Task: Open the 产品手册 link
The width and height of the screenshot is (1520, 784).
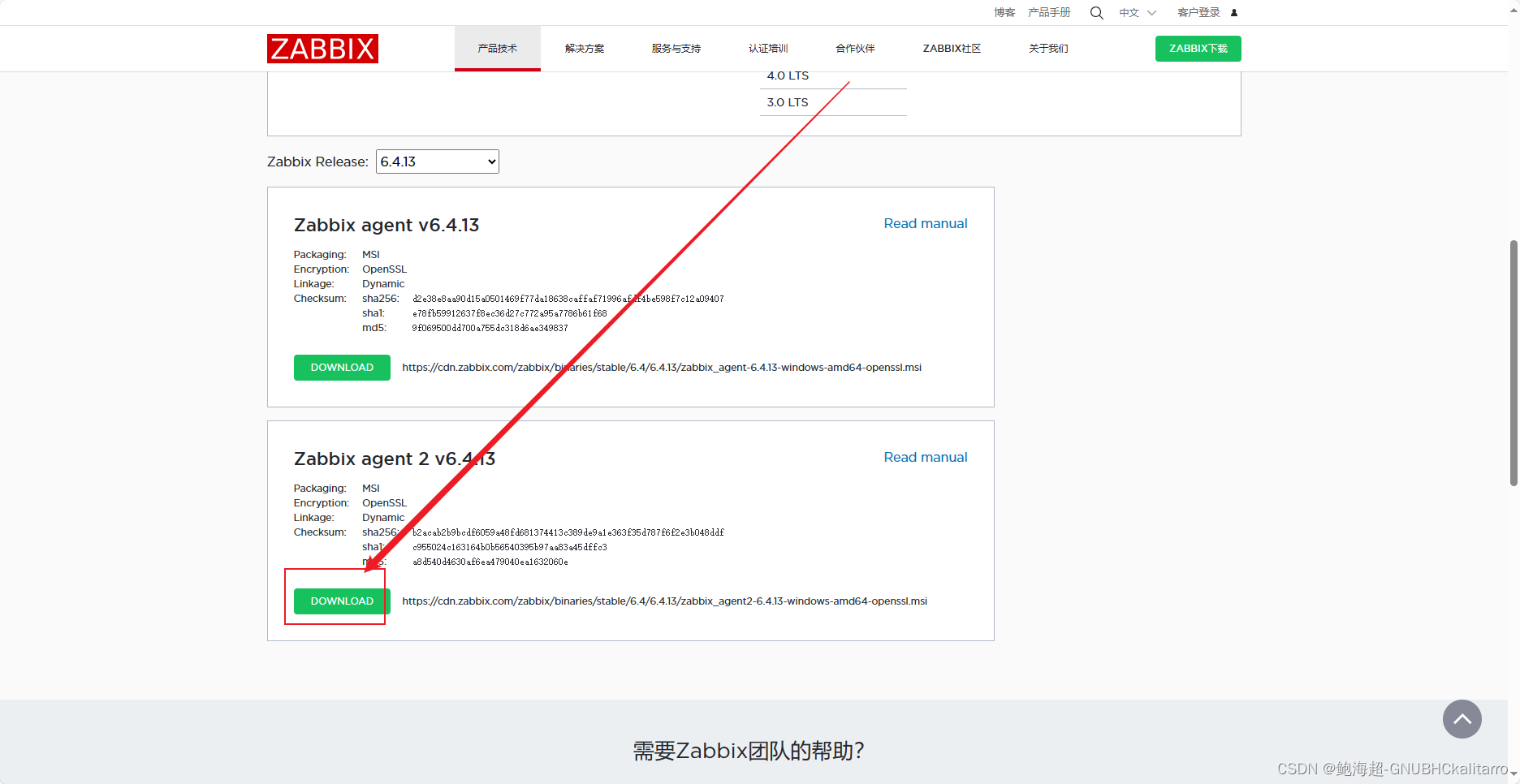Action: tap(1049, 13)
